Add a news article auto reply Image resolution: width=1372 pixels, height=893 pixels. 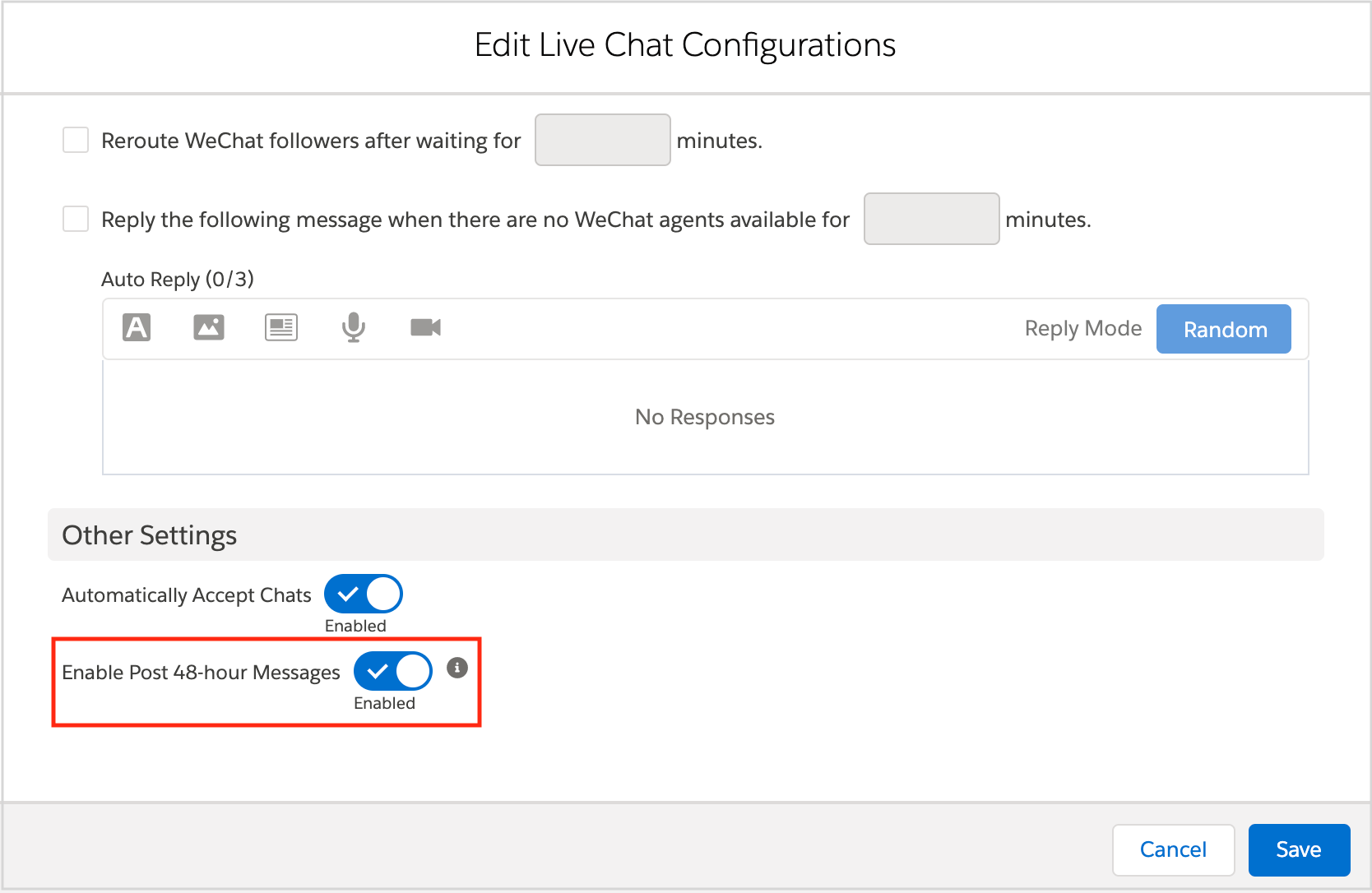pos(281,327)
